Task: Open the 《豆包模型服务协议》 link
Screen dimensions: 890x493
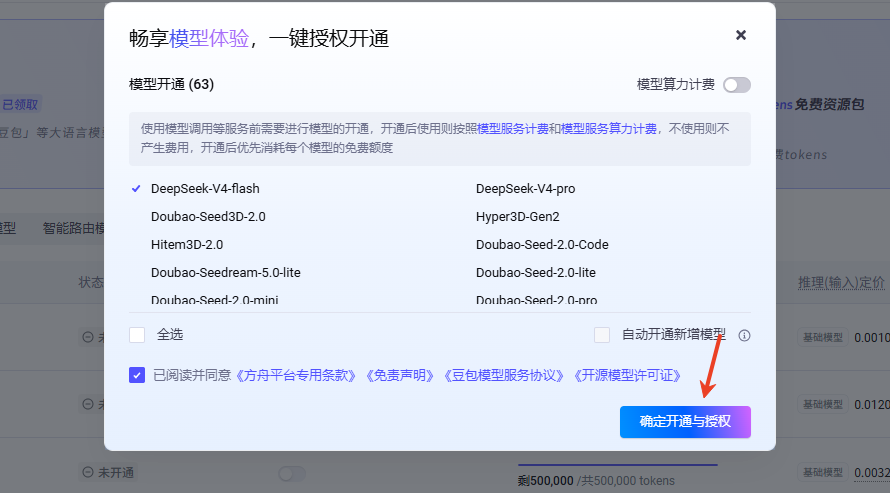Action: [503, 376]
